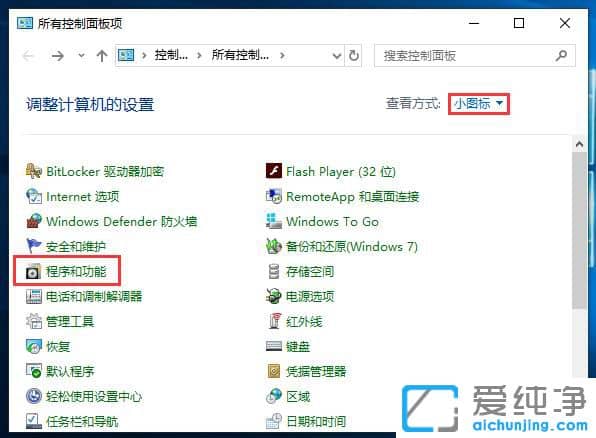
Task: Open the 安全和维护 link
Action: pyautogui.click(x=76, y=247)
